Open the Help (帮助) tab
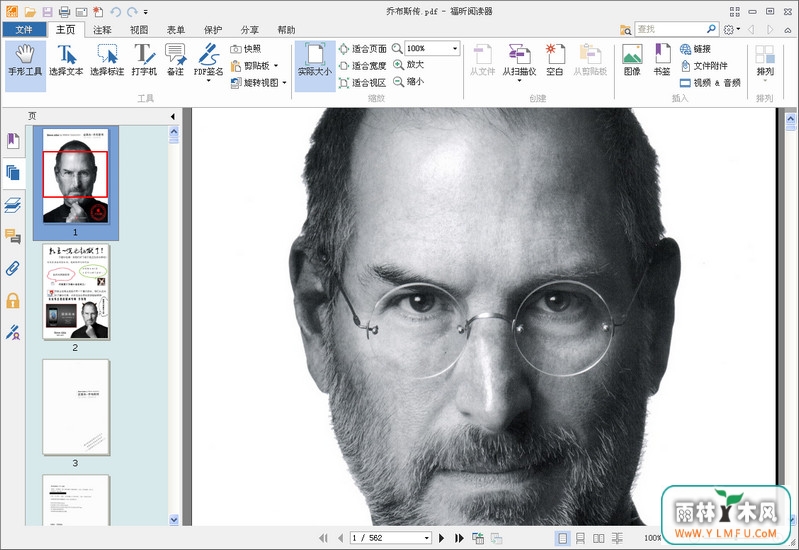 point(286,30)
